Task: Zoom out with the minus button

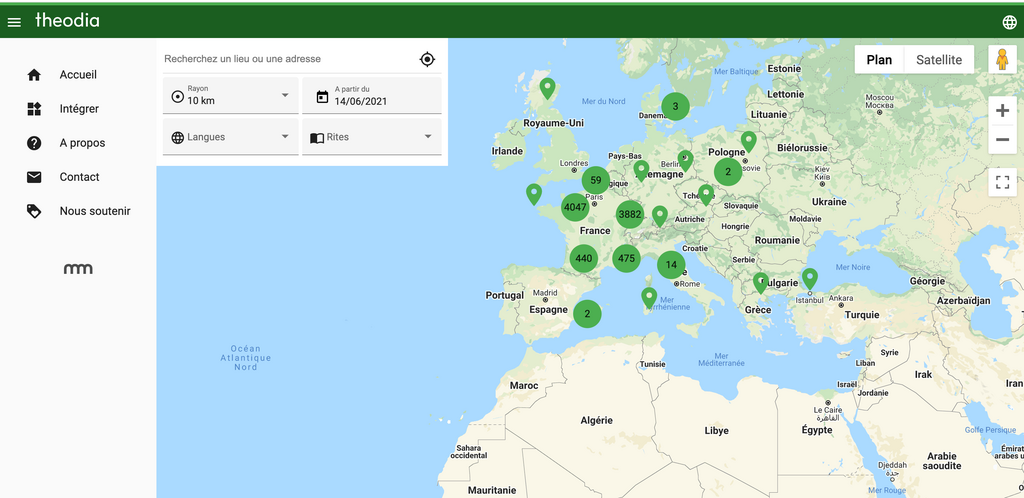Action: (1002, 139)
